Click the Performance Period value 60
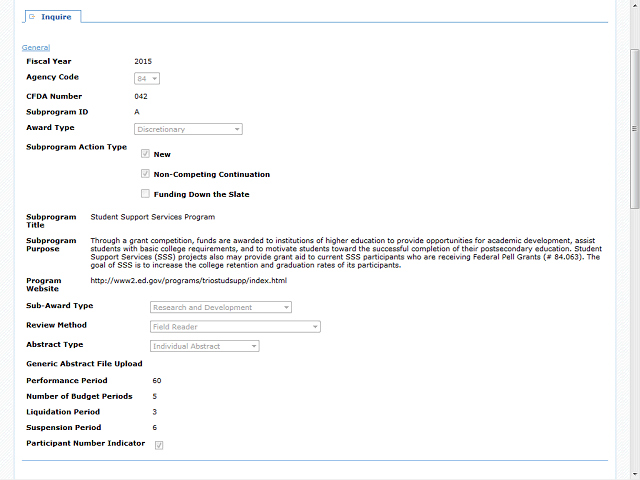640x480 pixels. click(x=157, y=380)
